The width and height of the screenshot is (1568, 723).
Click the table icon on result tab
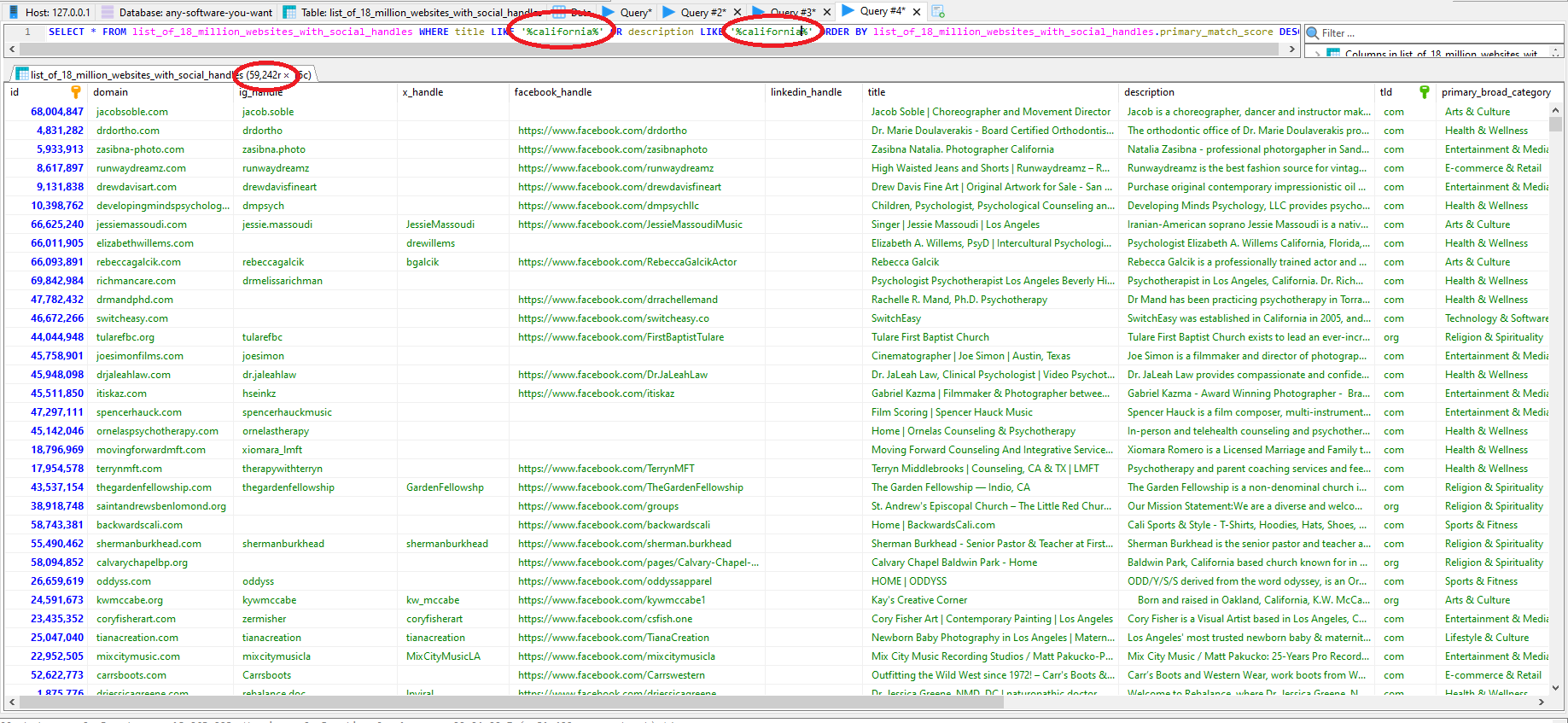point(22,75)
